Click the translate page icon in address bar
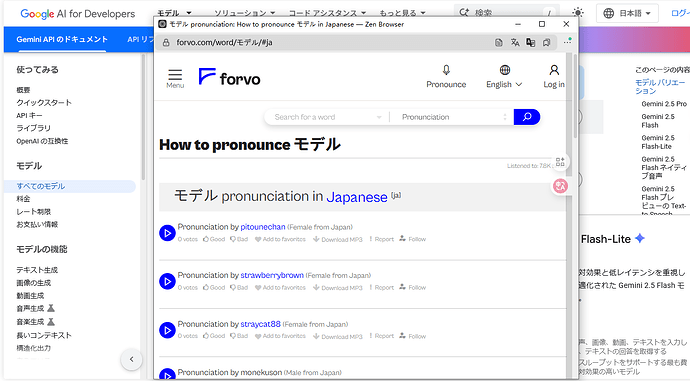This screenshot has height=381, width=690. (x=515, y=43)
